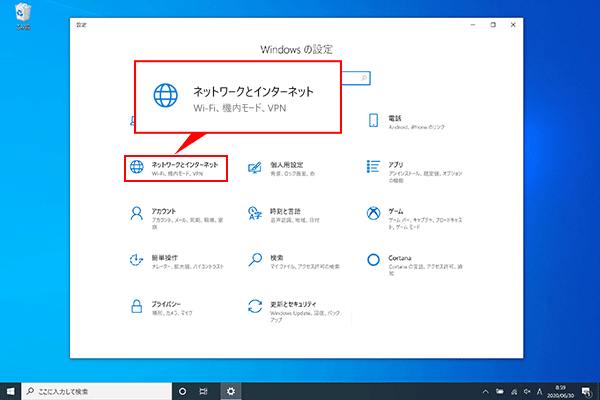Click the Settings gear in taskbar
Image resolution: width=600 pixels, height=400 pixels.
click(231, 390)
